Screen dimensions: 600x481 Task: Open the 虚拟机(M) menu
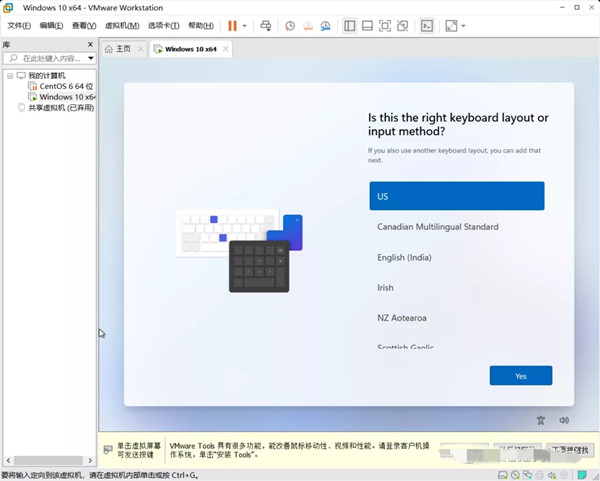pyautogui.click(x=122, y=25)
